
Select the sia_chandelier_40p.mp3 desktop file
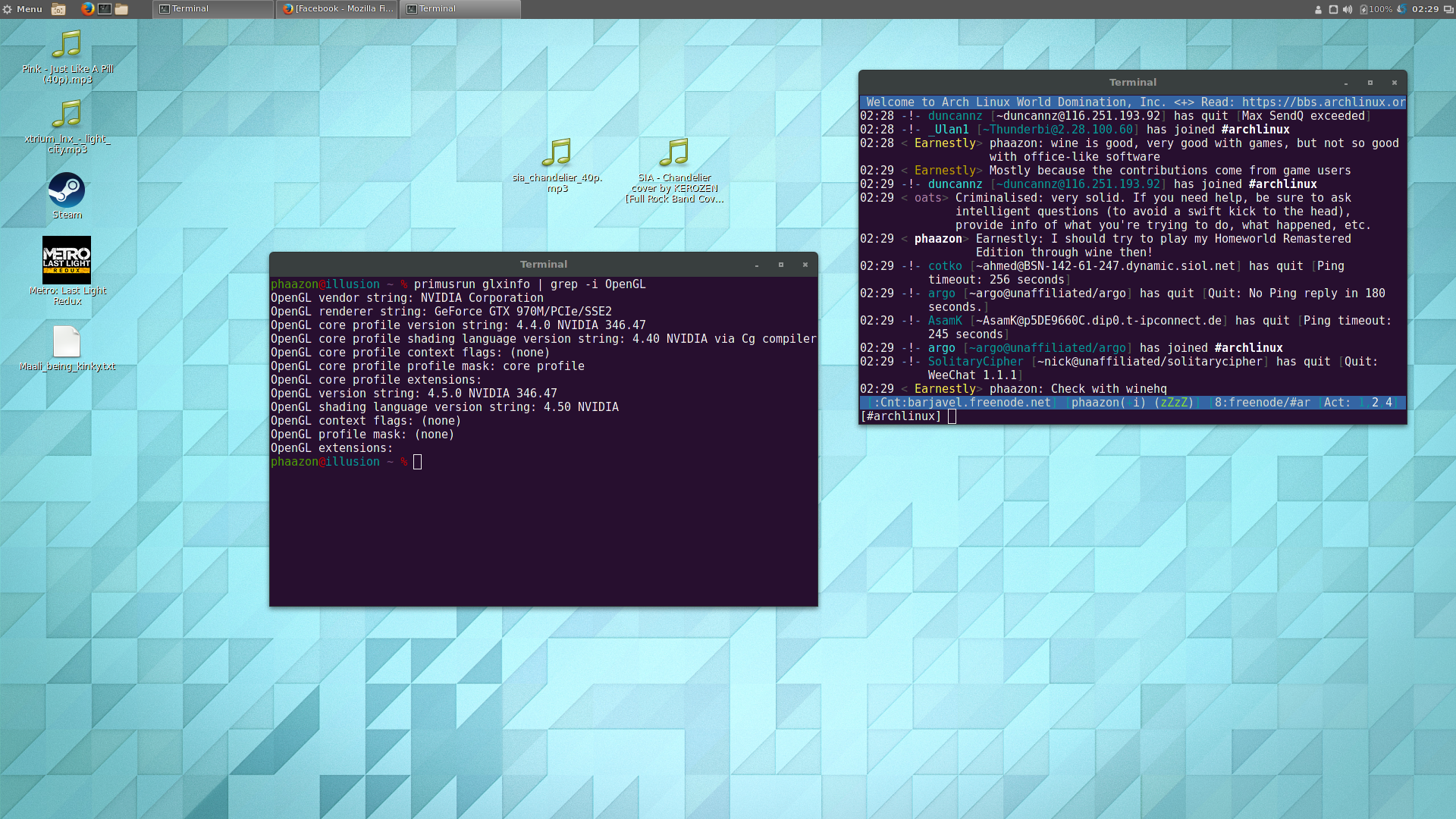[x=557, y=154]
